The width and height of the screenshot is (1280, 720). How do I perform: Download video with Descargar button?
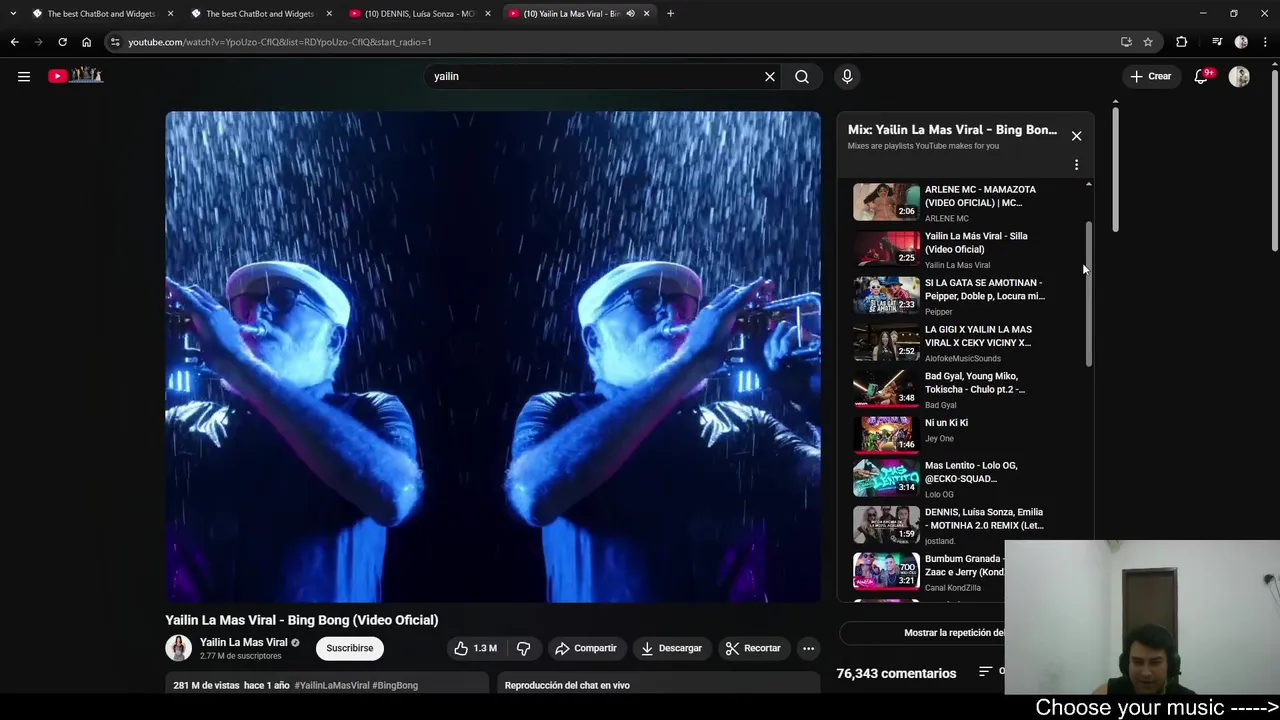(672, 648)
